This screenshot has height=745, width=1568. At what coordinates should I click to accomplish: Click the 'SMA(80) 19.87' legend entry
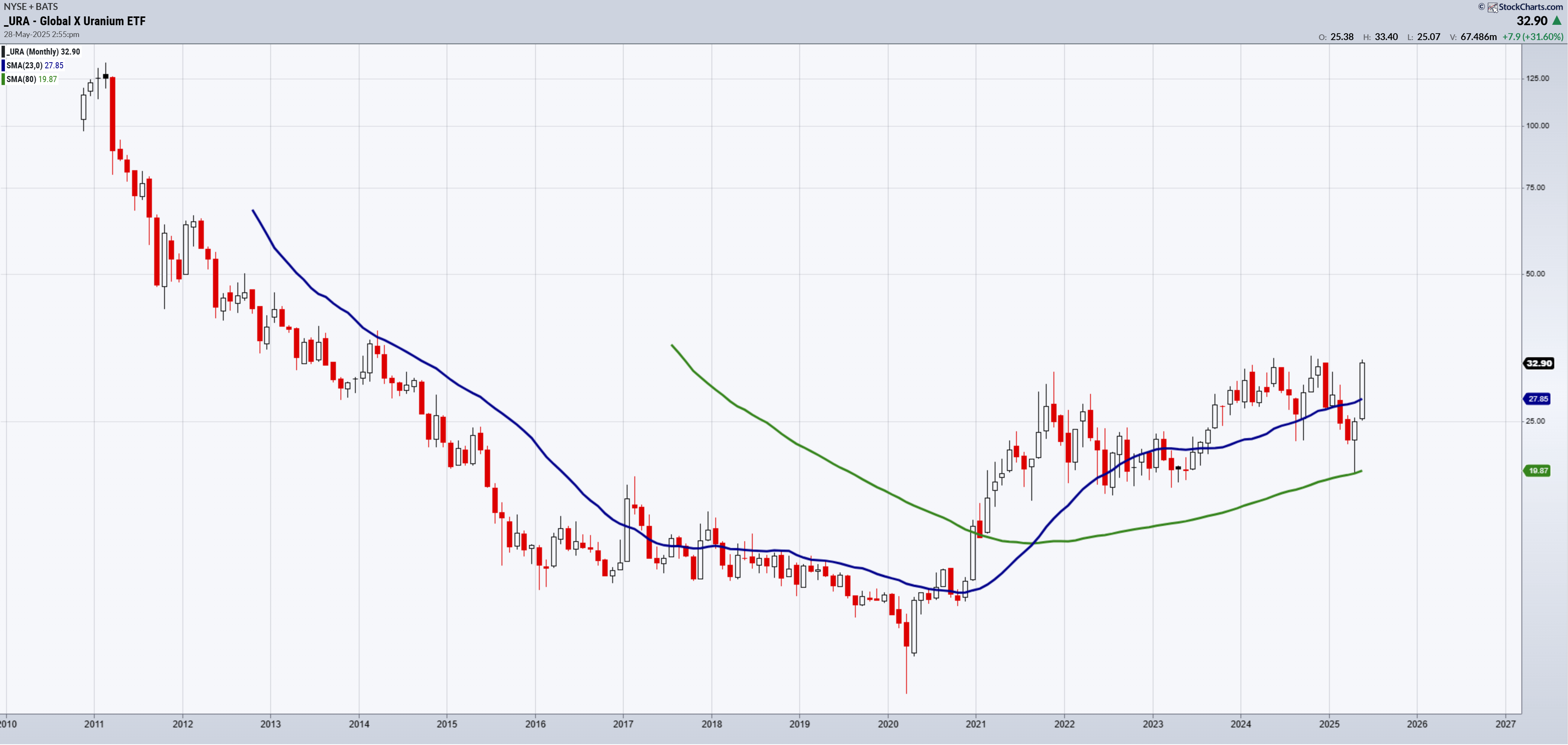point(32,79)
